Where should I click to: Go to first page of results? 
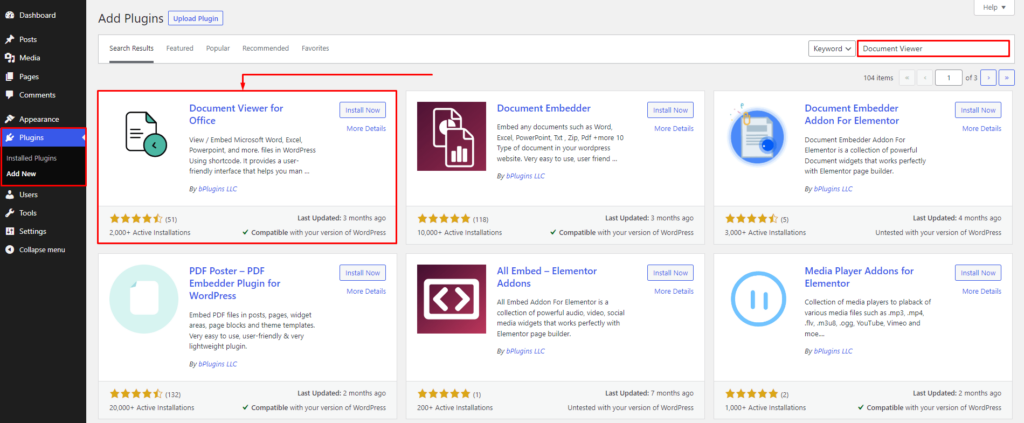pyautogui.click(x=906, y=78)
